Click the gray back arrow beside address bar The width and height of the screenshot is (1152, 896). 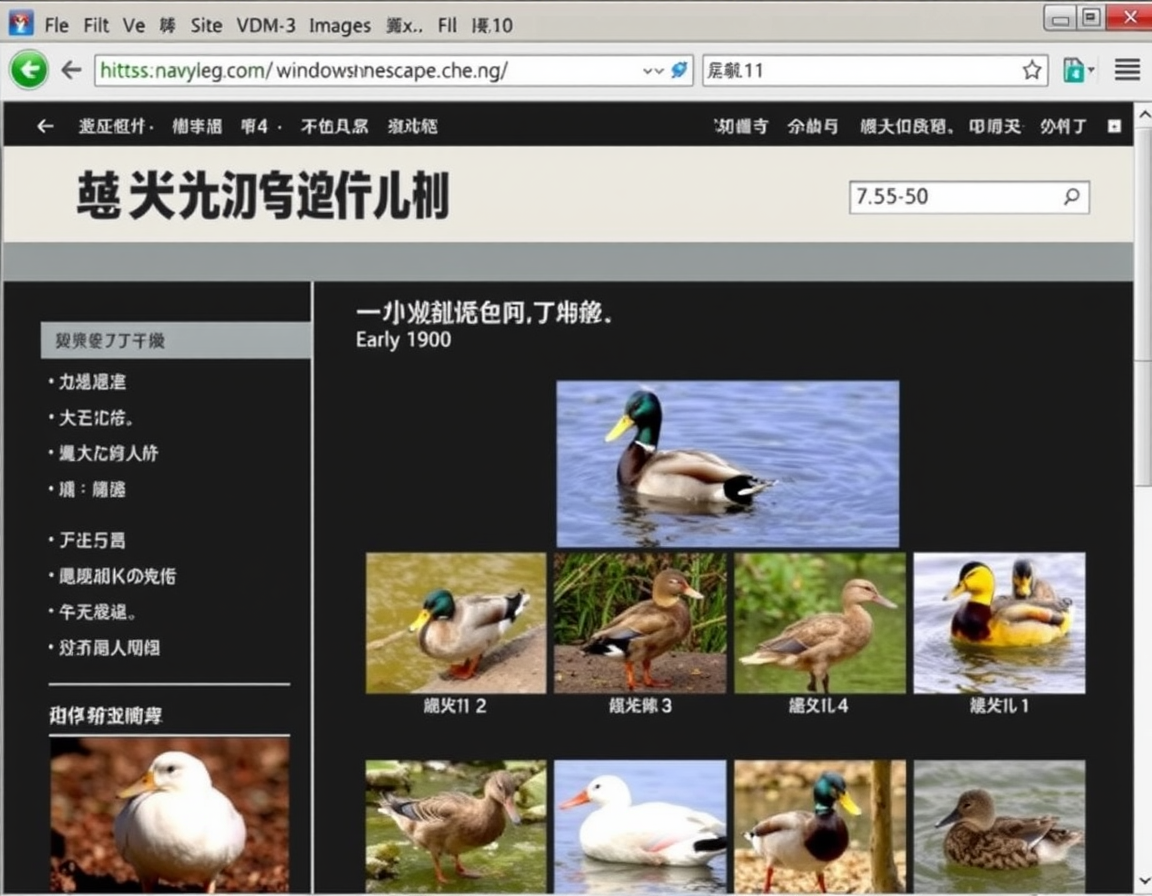pyautogui.click(x=71, y=71)
